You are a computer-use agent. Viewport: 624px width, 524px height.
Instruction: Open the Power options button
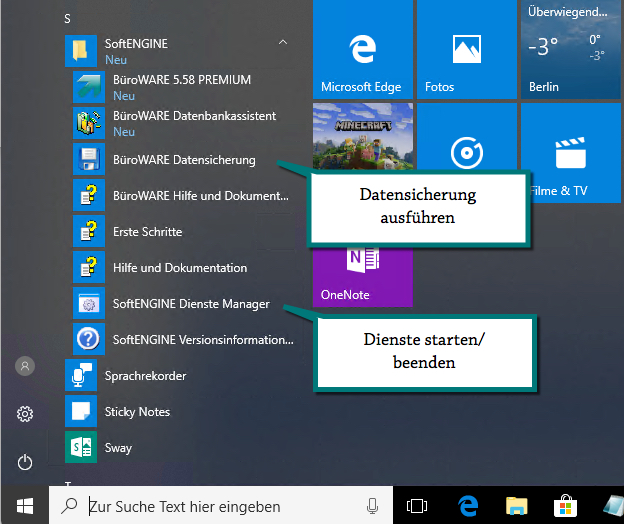[25, 462]
